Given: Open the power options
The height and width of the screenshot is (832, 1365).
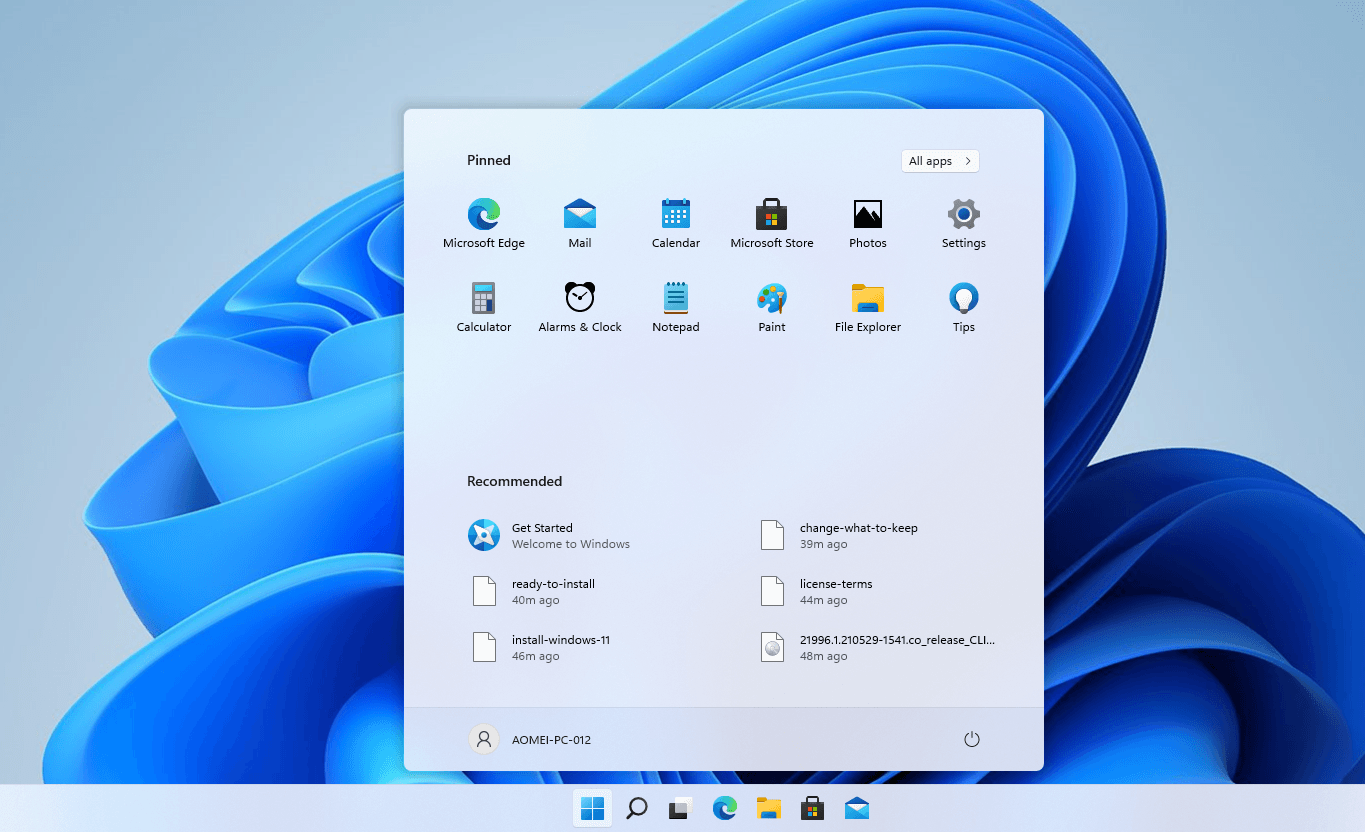Looking at the screenshot, I should click(x=971, y=739).
